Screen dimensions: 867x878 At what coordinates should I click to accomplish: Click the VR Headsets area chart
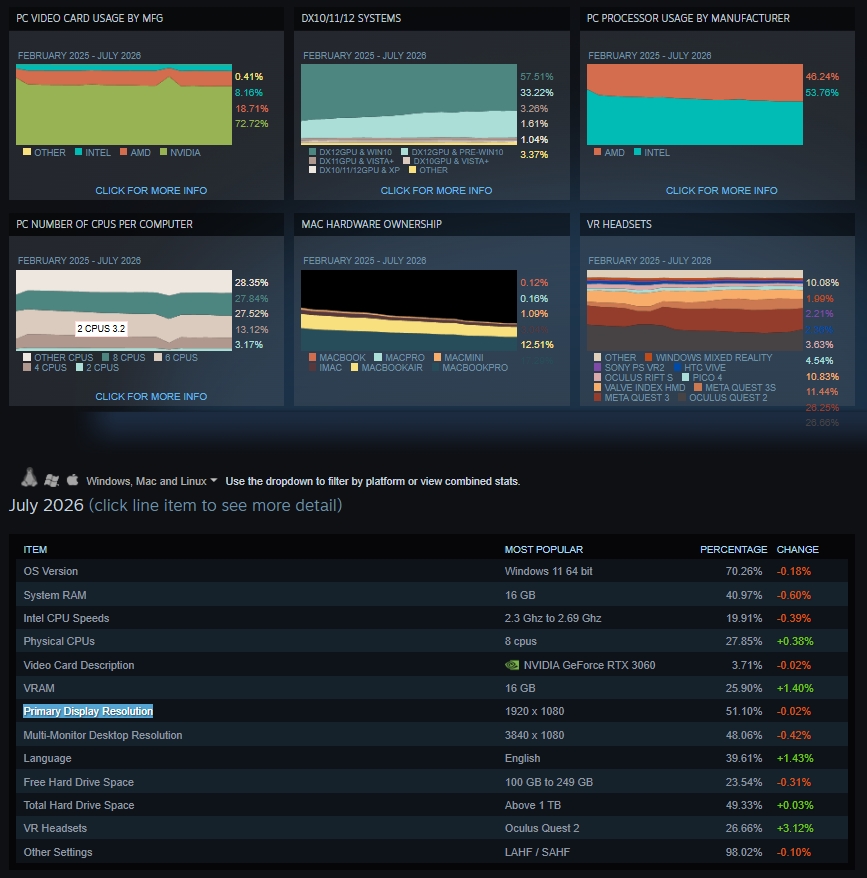point(694,311)
